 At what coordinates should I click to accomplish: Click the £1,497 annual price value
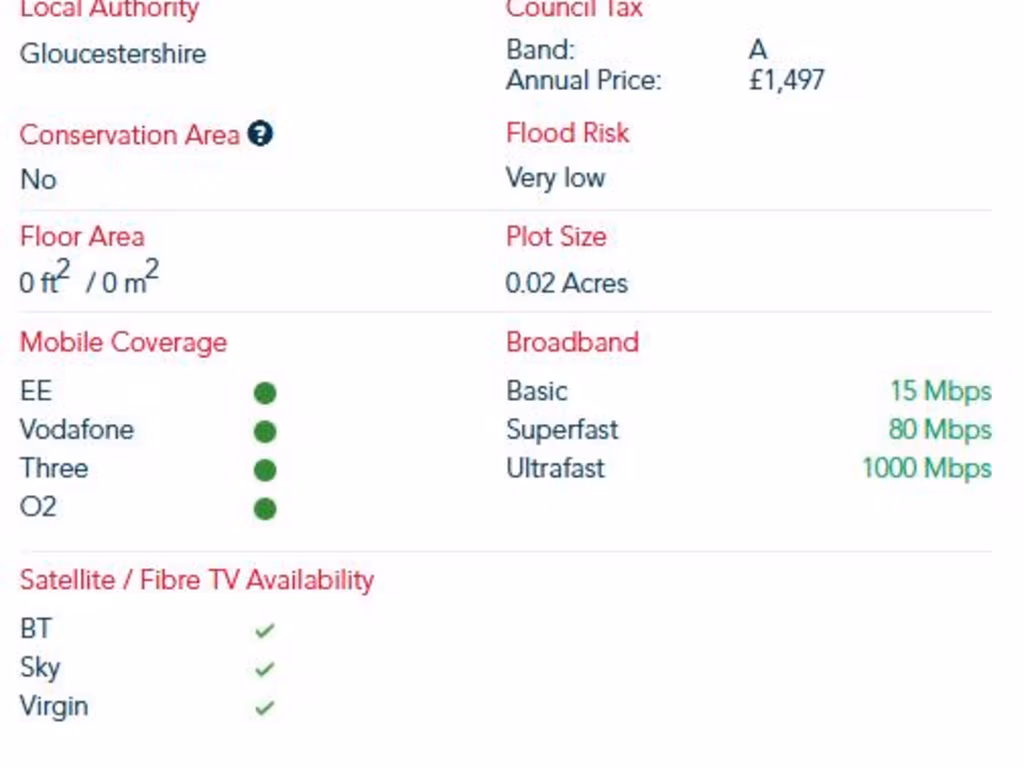point(787,80)
